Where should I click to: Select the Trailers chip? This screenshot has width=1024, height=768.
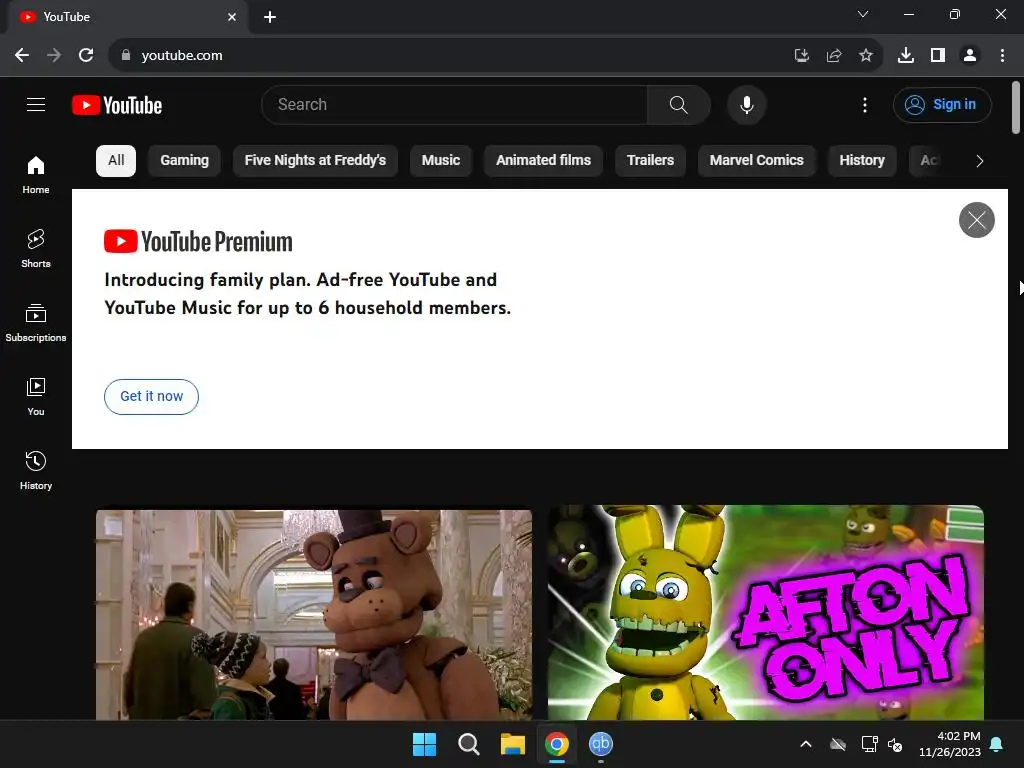coord(650,161)
